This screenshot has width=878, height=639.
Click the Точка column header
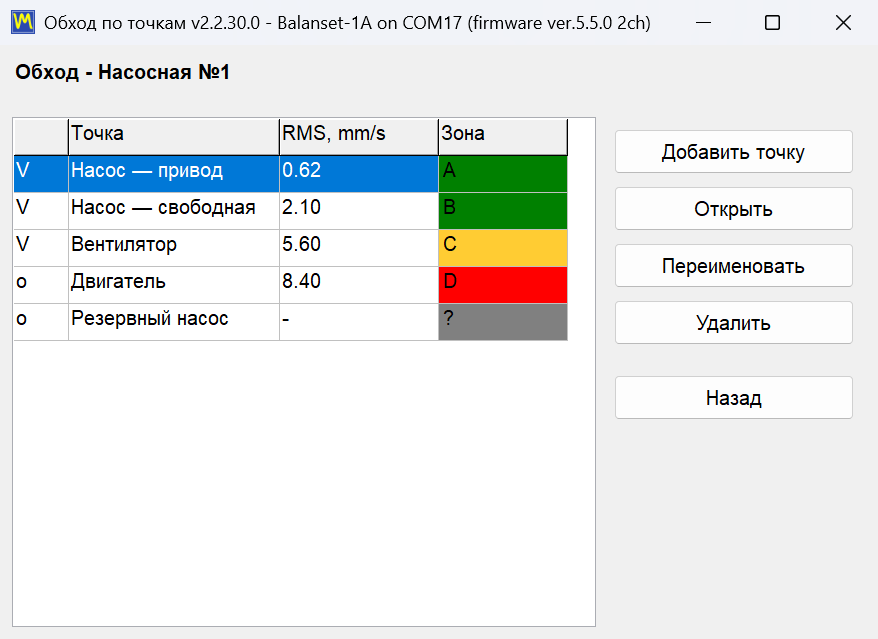174,136
